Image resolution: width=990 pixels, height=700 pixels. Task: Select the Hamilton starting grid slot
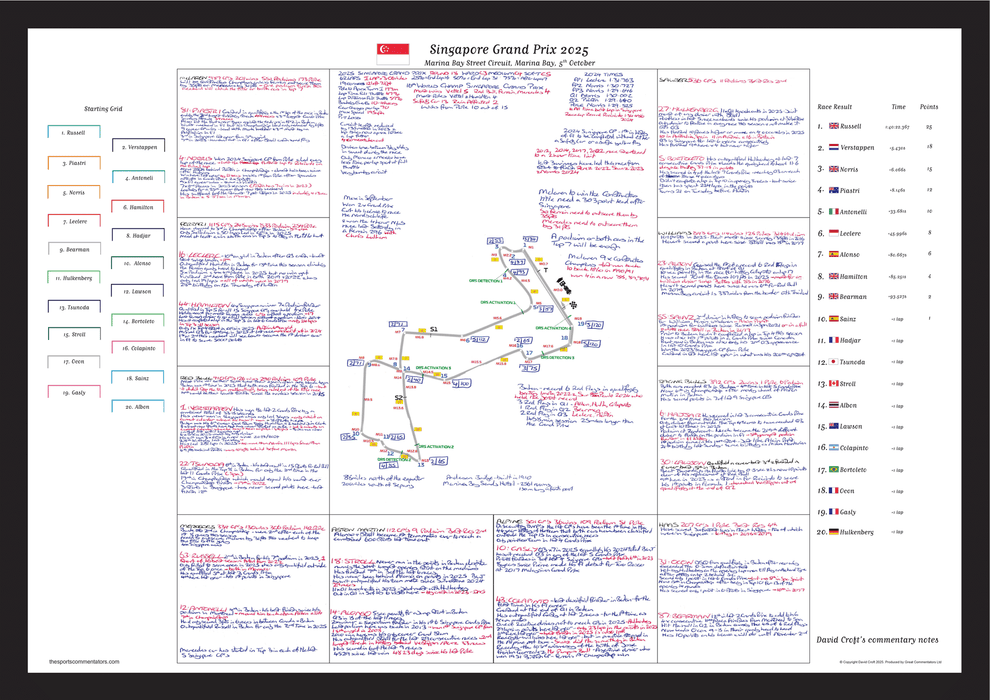click(134, 206)
